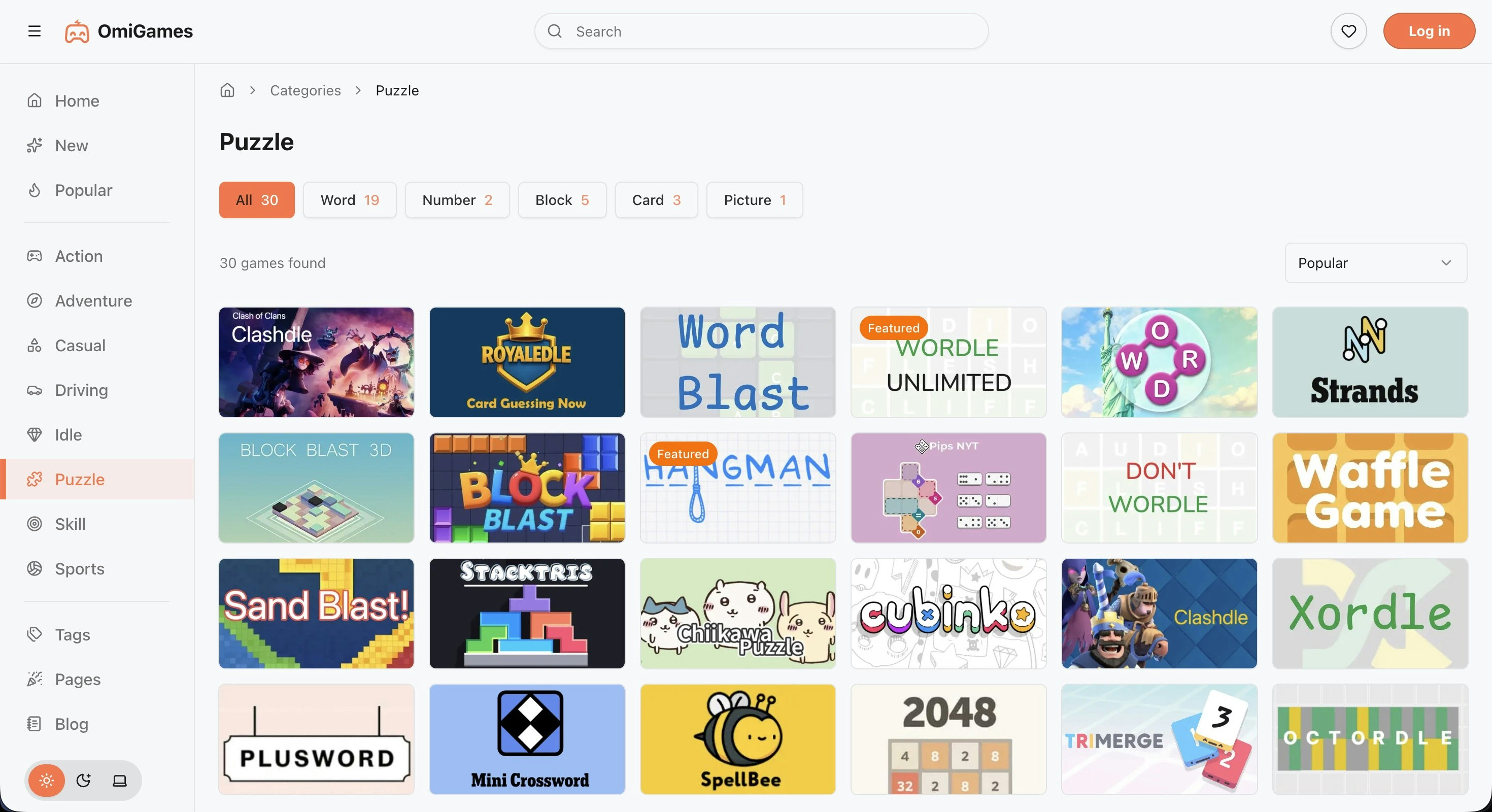Select the Word 19 filter tab
Viewport: 1492px width, 812px height.
pos(350,200)
